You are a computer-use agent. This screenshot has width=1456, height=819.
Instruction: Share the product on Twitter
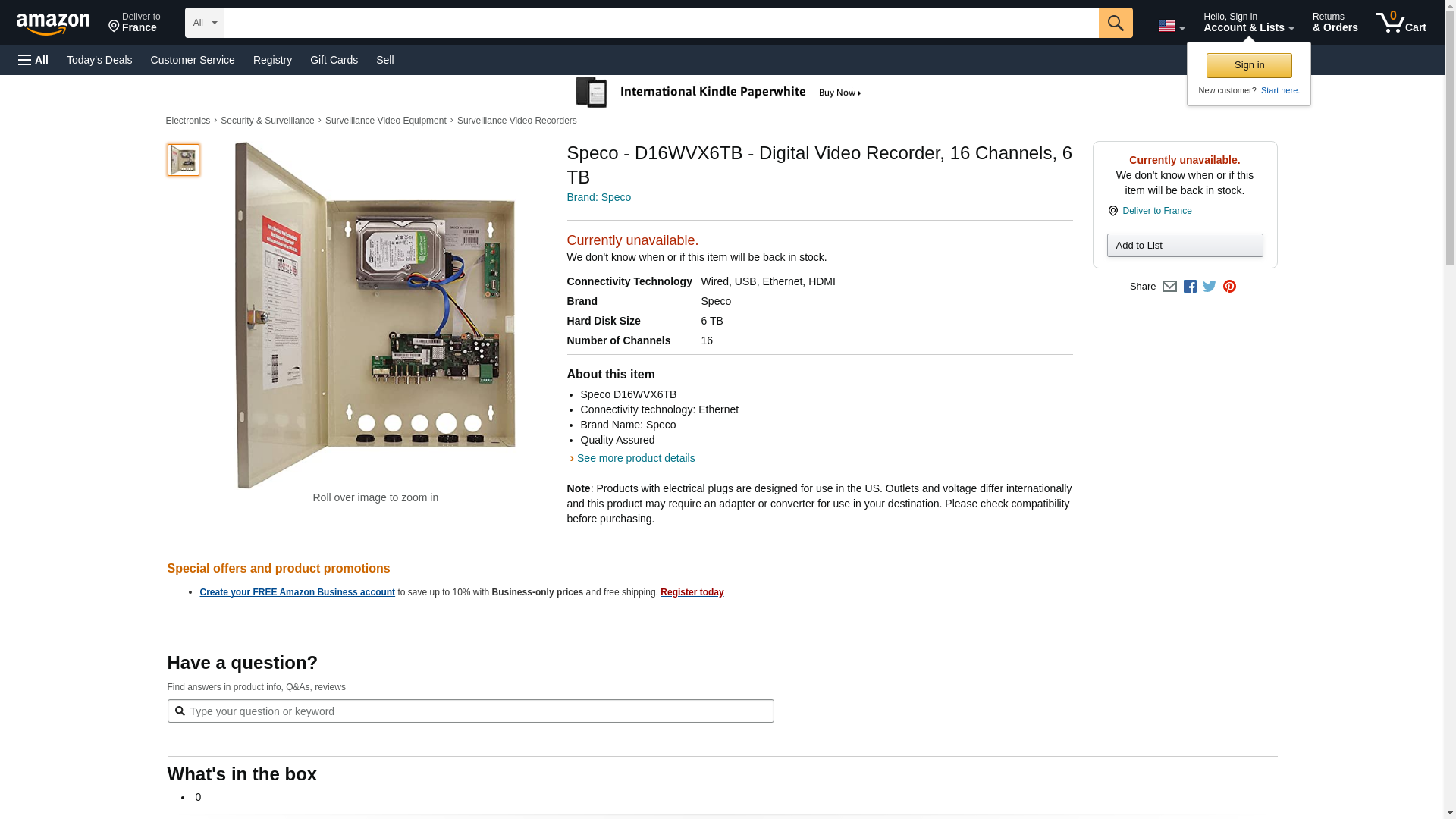pyautogui.click(x=1210, y=287)
